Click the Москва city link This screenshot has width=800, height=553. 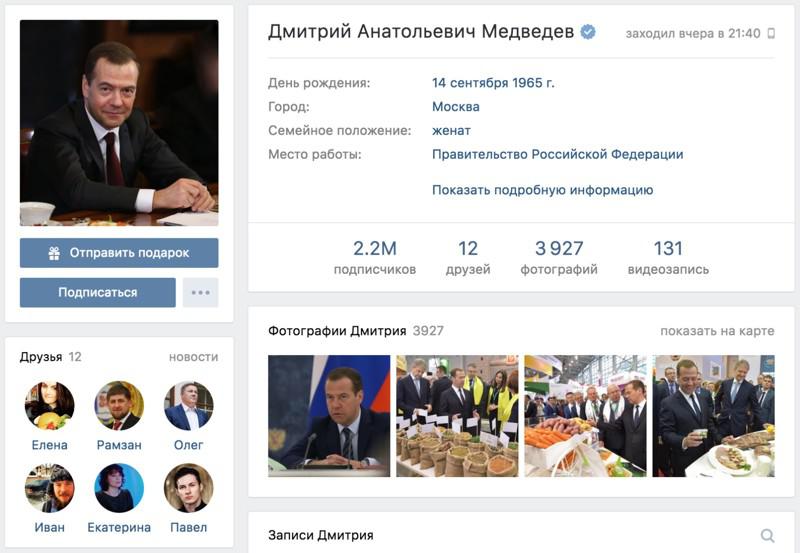point(456,107)
